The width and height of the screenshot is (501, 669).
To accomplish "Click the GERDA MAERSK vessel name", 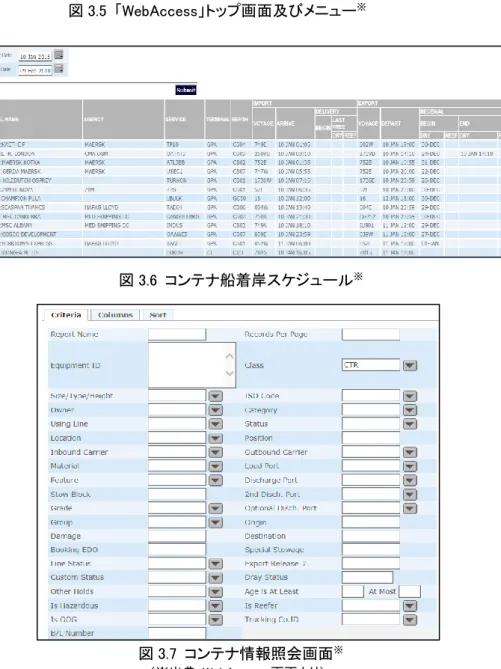I will pyautogui.click(x=22, y=172).
